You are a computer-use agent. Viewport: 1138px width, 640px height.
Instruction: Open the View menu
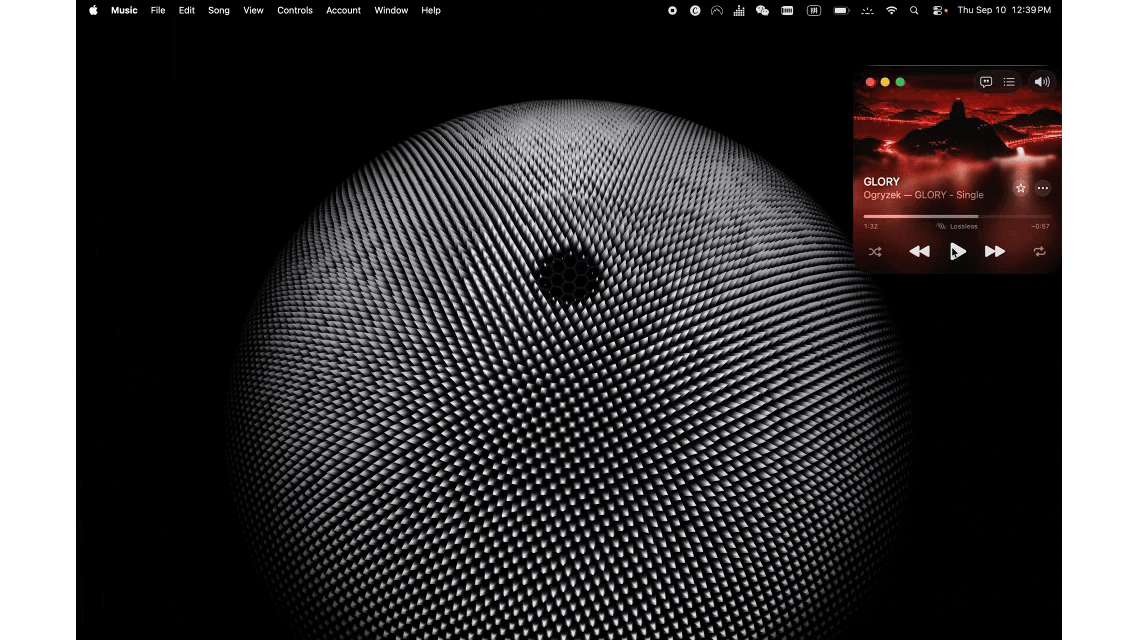(x=253, y=10)
